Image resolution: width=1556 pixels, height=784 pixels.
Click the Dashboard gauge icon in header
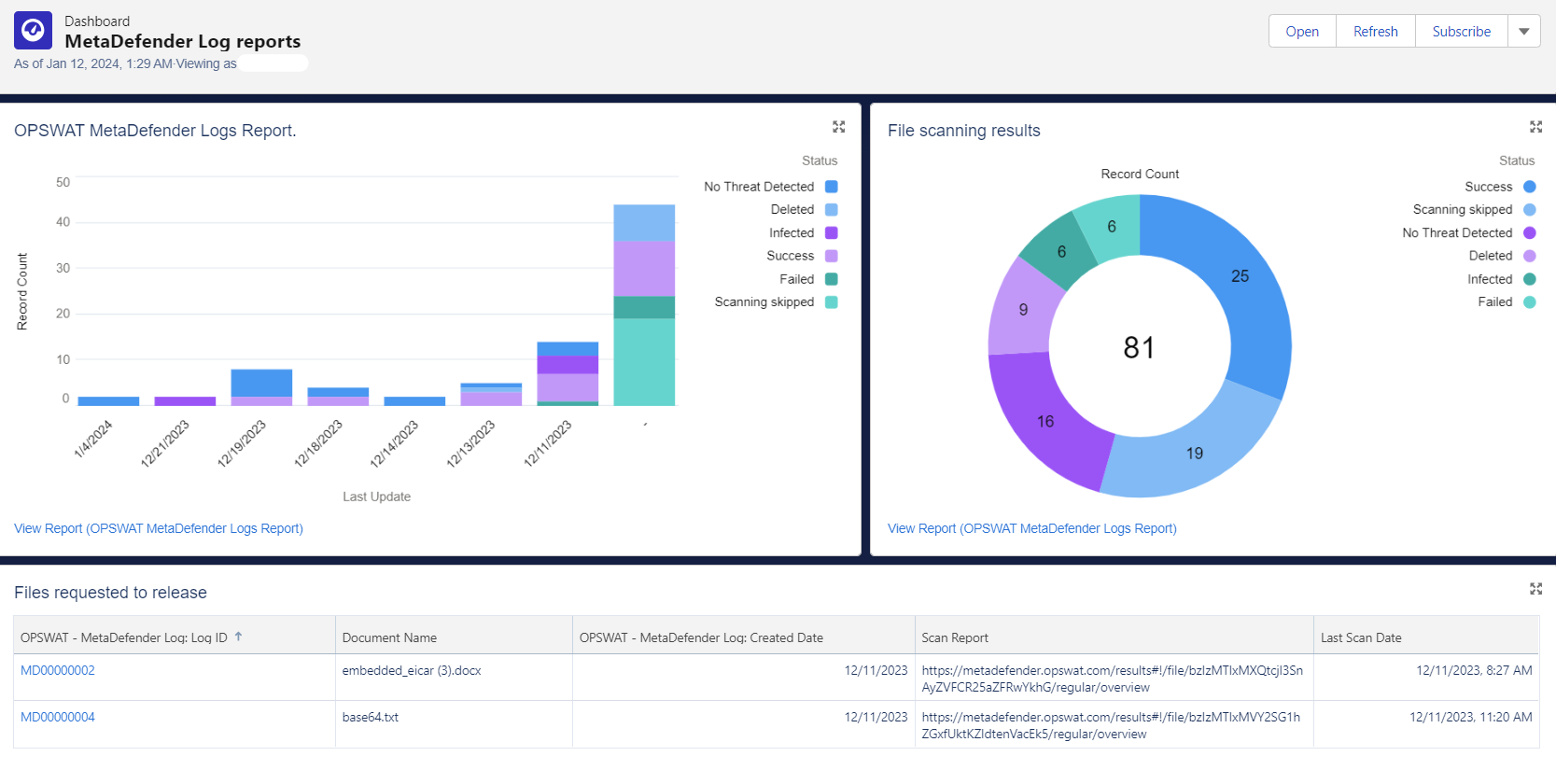(x=33, y=31)
